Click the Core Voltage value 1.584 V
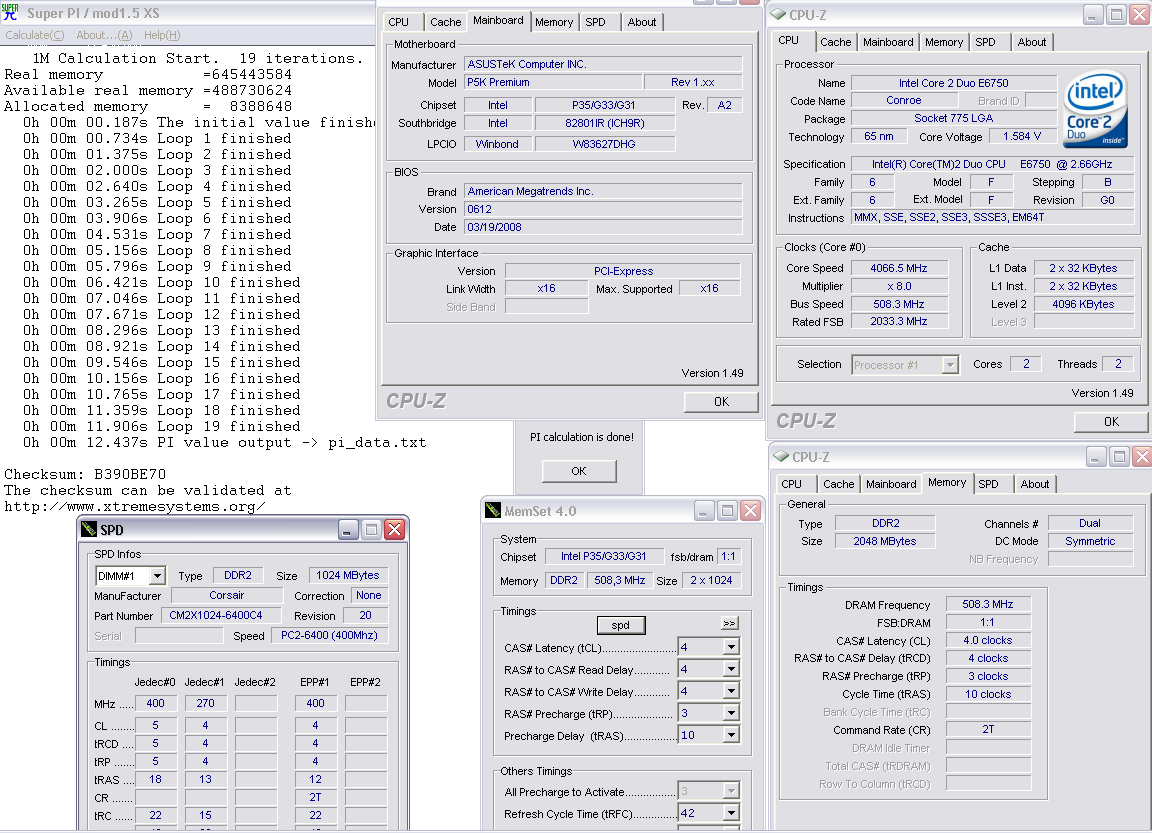Viewport: 1152px width, 833px height. click(1021, 137)
